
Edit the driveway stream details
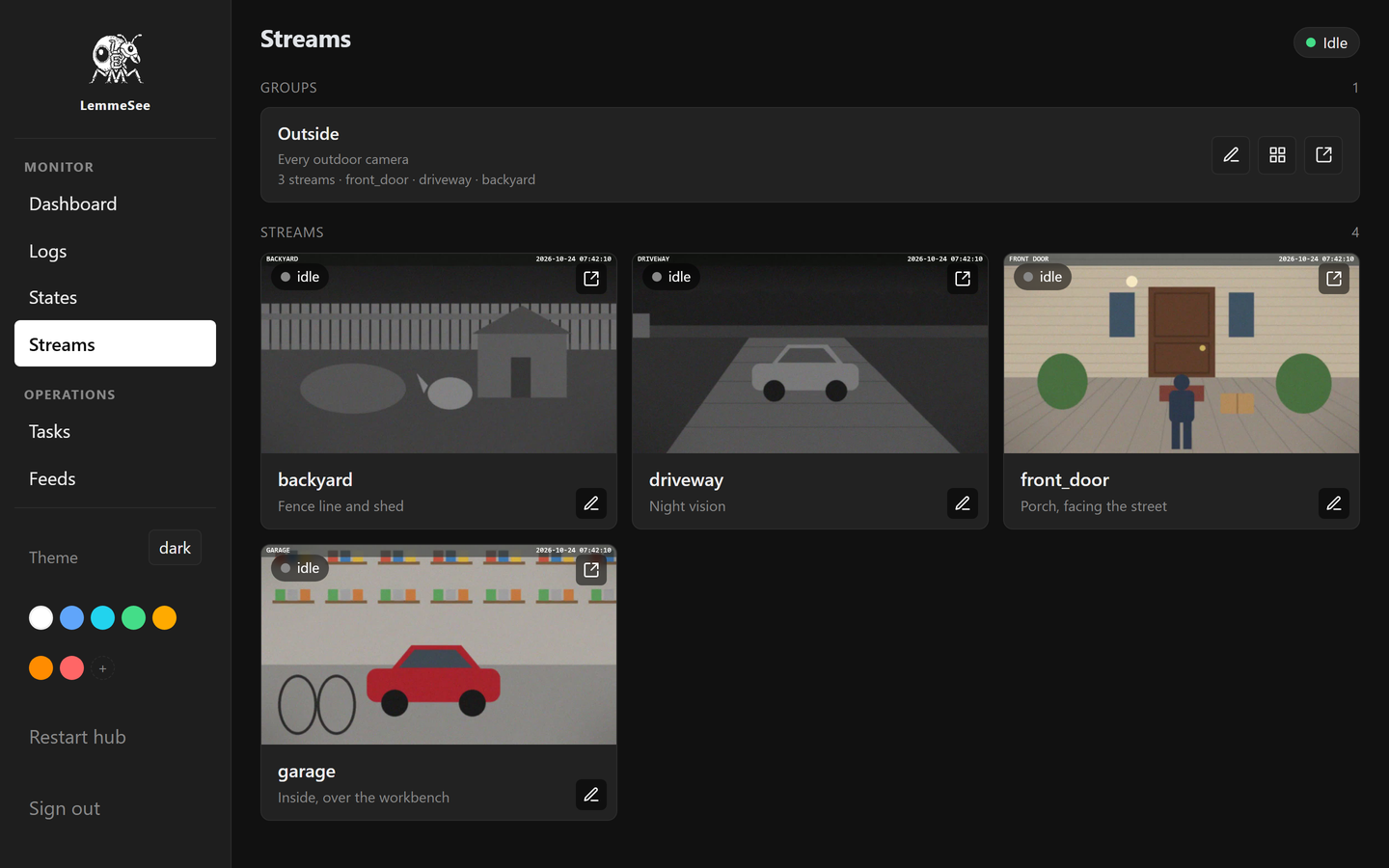[x=963, y=503]
